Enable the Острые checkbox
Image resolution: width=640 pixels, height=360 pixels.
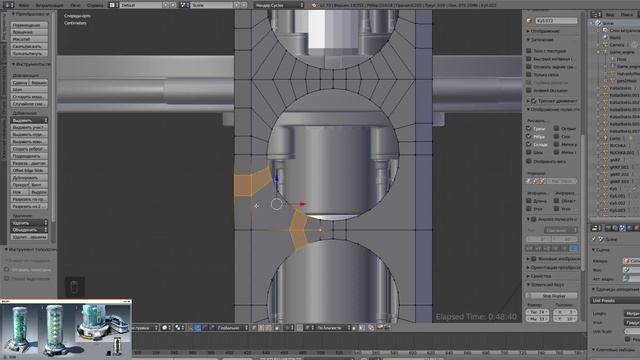[556, 128]
